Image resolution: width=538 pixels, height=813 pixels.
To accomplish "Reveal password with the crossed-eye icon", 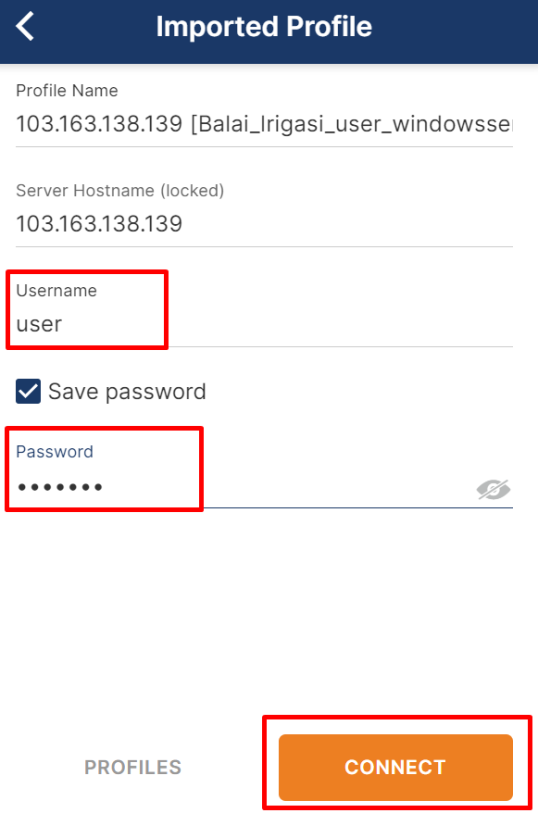I will pyautogui.click(x=493, y=489).
